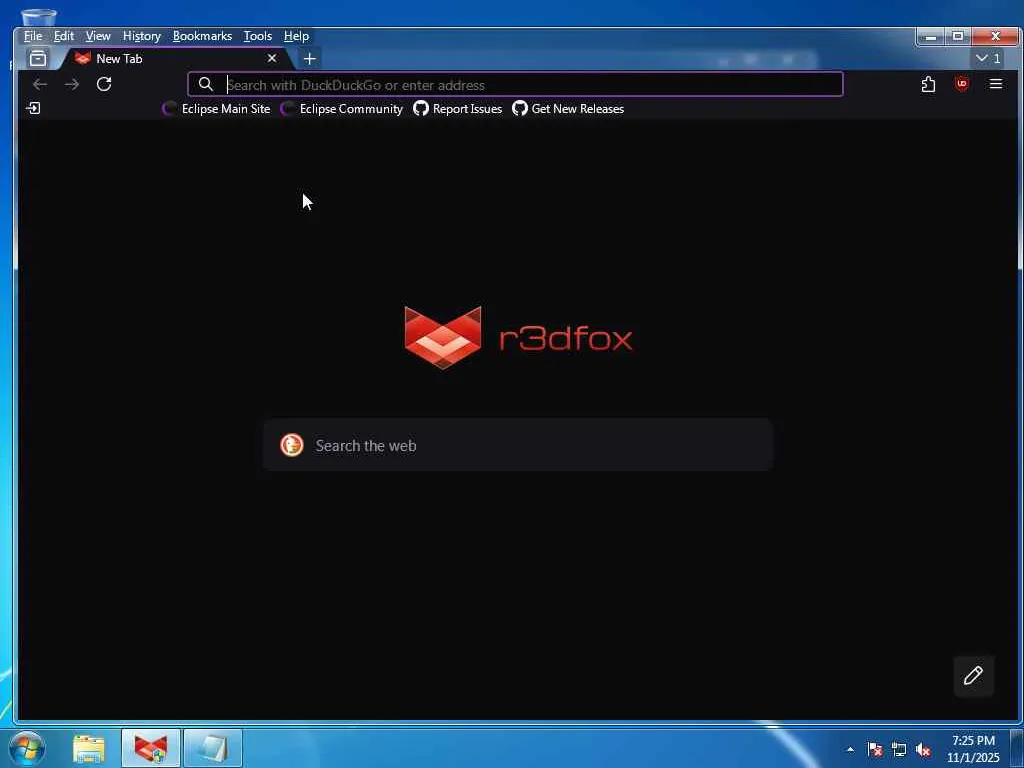Open Report Issues bookmark
This screenshot has height=768, width=1024.
click(458, 109)
